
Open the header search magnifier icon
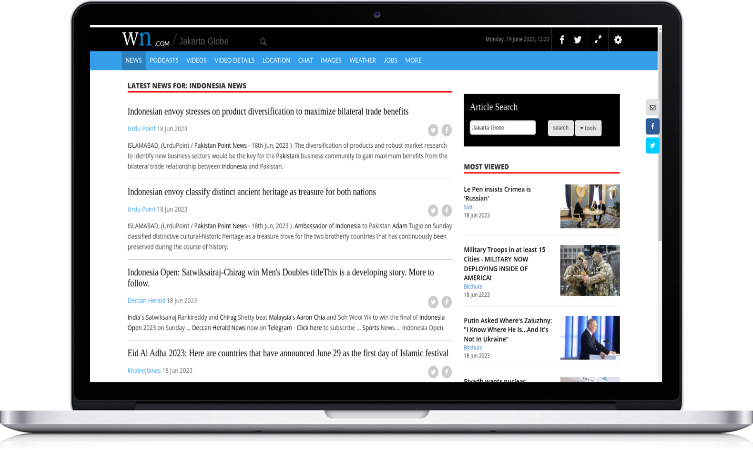point(263,42)
